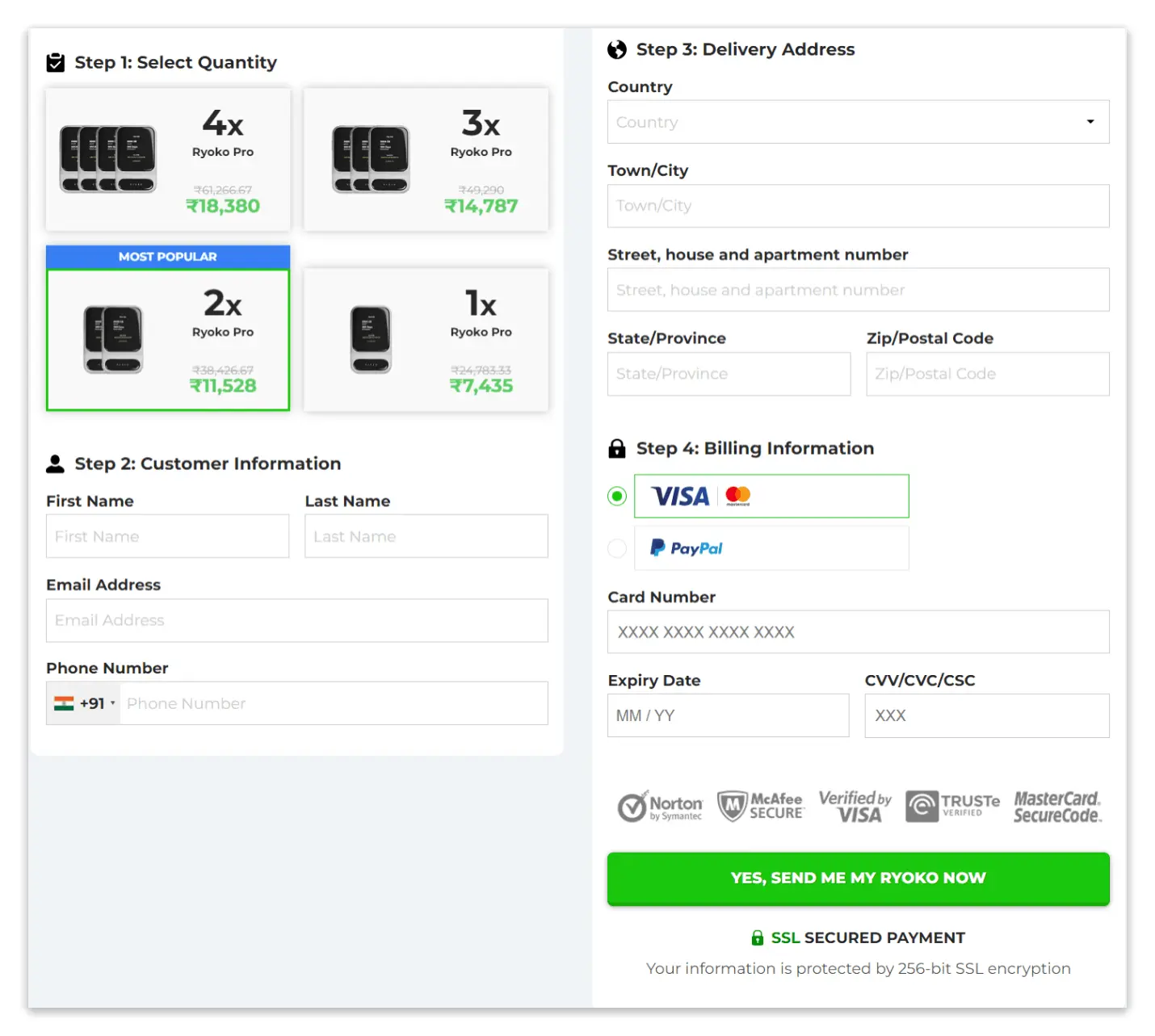
Task: Click the Visa logo in payment option
Action: coord(680,496)
